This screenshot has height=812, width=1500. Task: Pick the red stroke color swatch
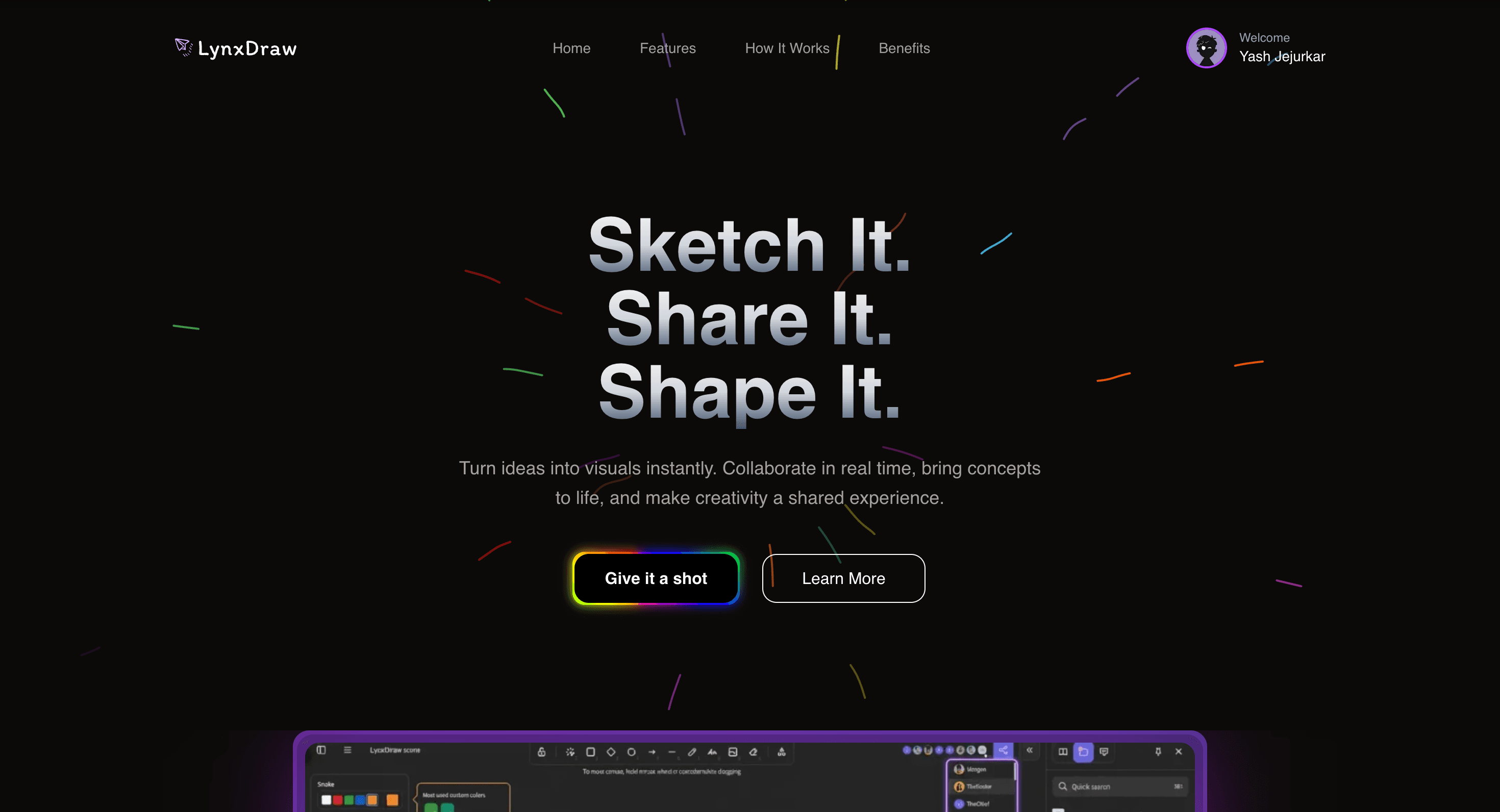338,800
